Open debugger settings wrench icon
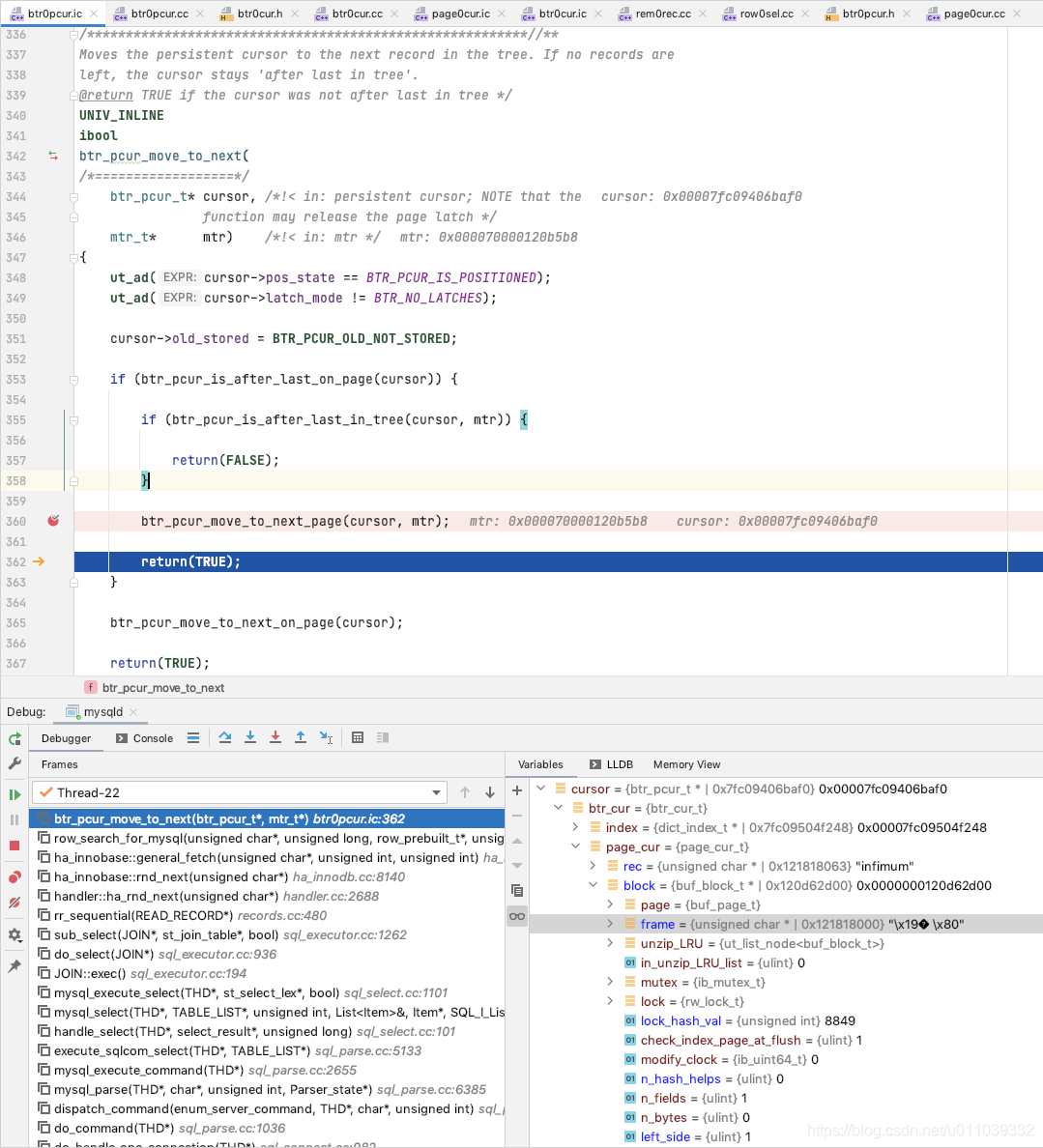Viewport: 1043px width, 1148px height. (x=14, y=763)
